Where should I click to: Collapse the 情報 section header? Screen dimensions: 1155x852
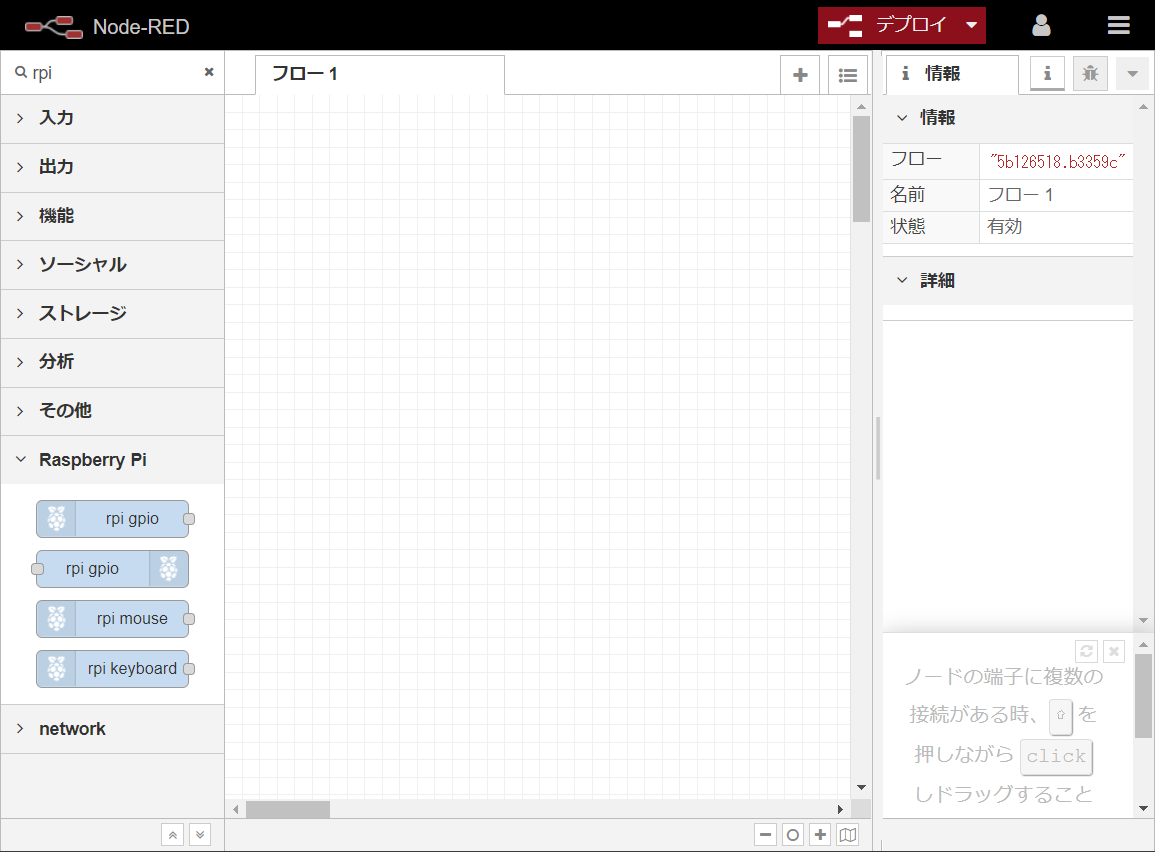(1008, 118)
